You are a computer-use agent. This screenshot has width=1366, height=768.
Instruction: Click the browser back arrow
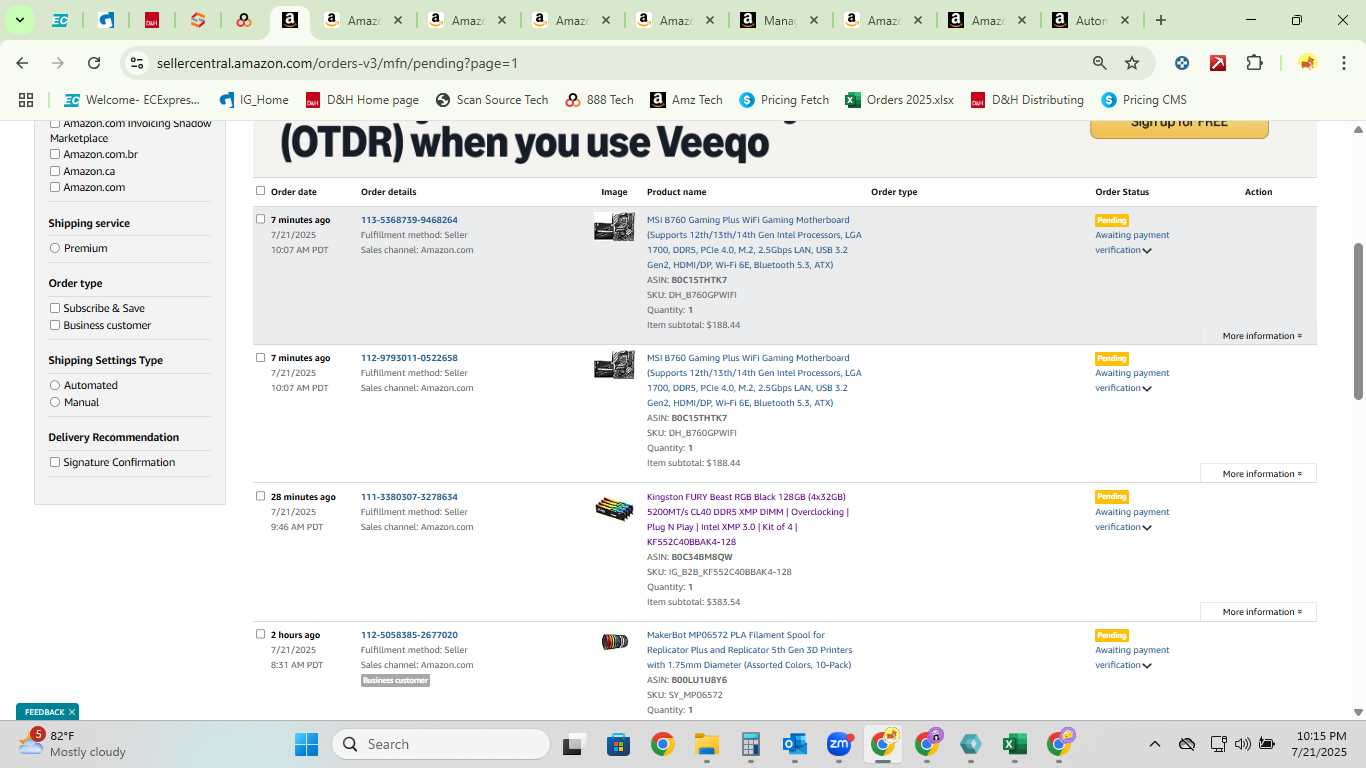coord(22,63)
